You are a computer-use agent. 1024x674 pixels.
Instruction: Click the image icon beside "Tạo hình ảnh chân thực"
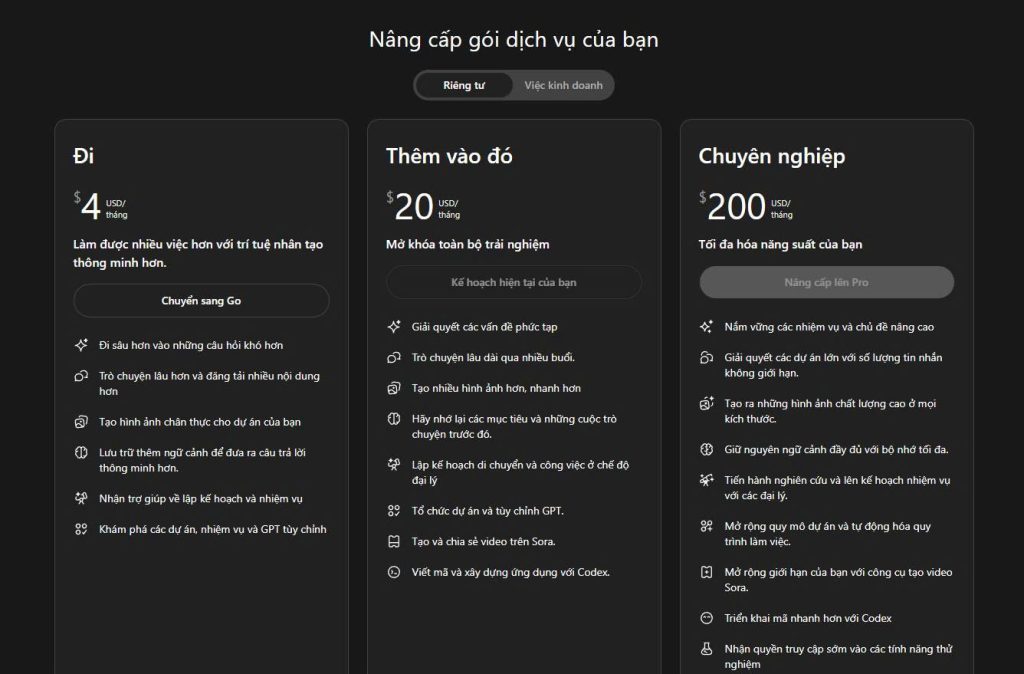81,422
